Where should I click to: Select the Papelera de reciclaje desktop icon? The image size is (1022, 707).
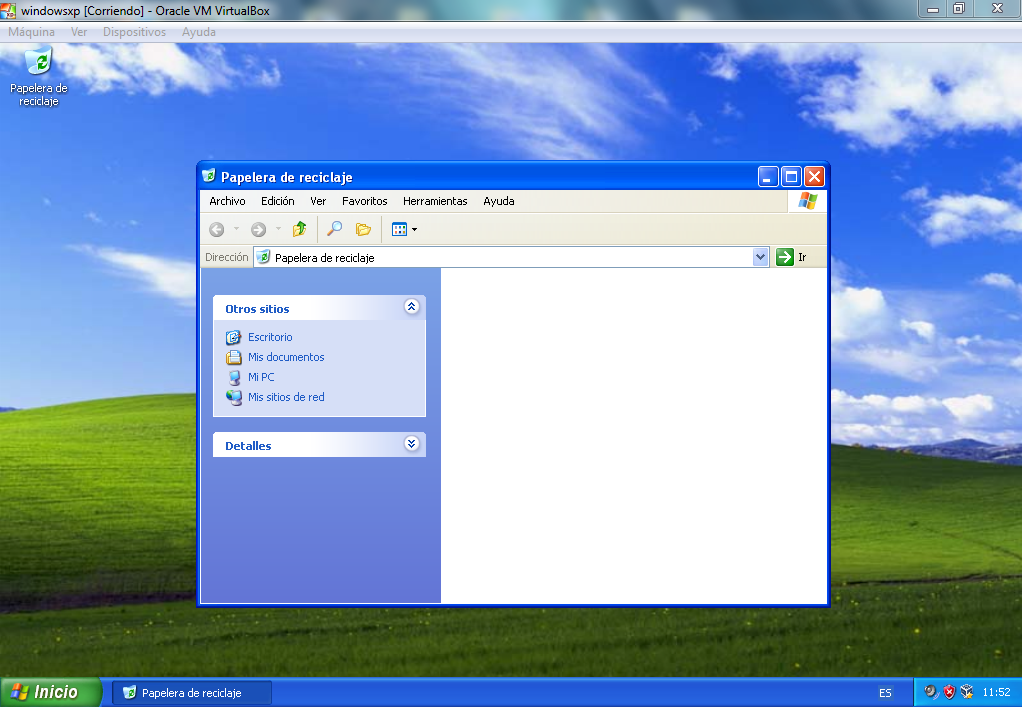38,77
